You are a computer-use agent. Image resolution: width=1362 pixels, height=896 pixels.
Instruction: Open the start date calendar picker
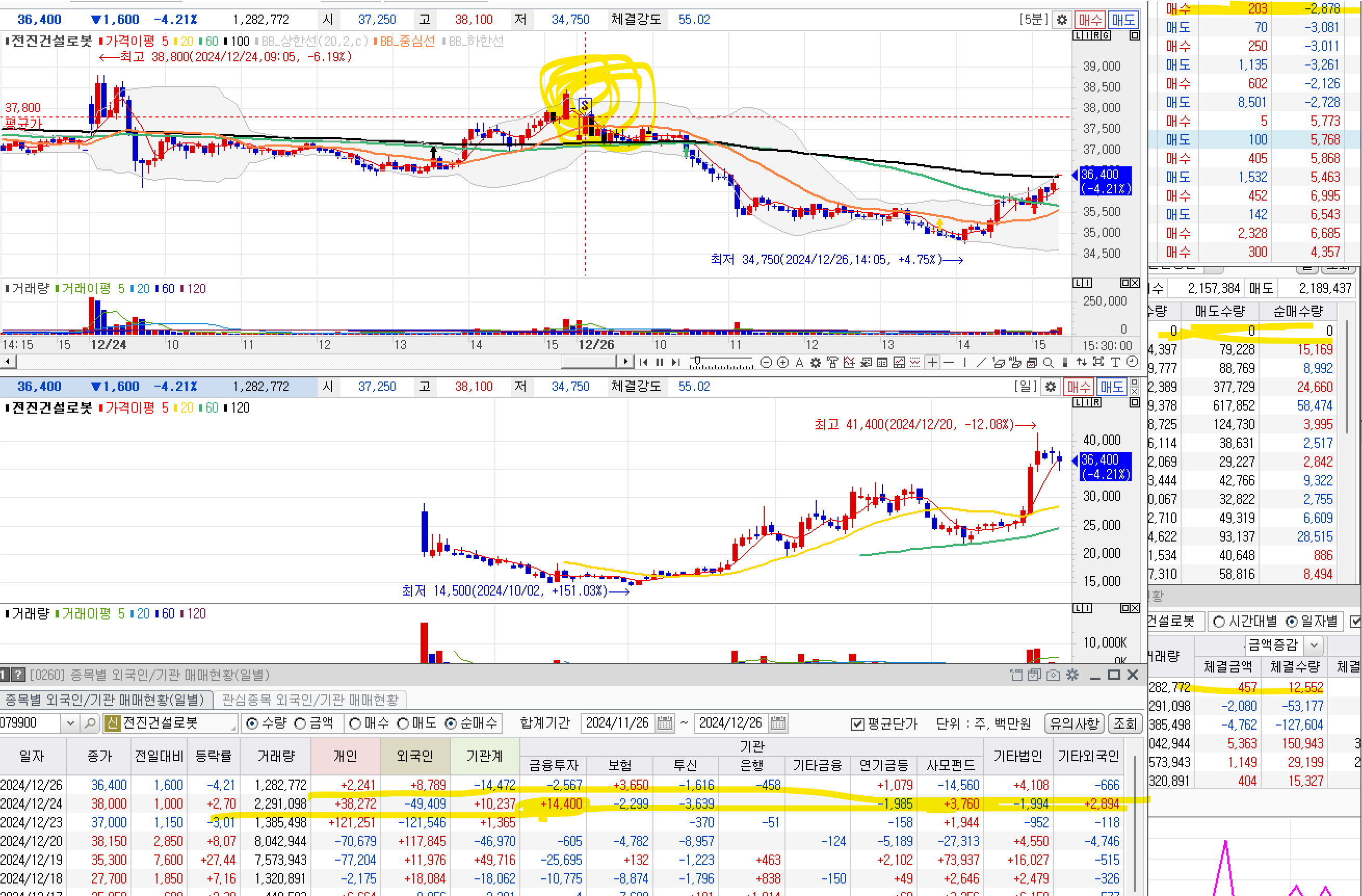pyautogui.click(x=664, y=723)
